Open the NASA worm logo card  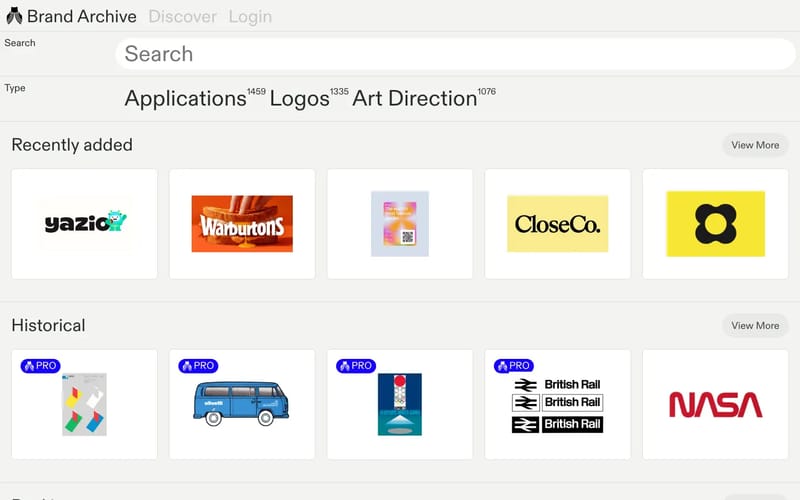[715, 404]
